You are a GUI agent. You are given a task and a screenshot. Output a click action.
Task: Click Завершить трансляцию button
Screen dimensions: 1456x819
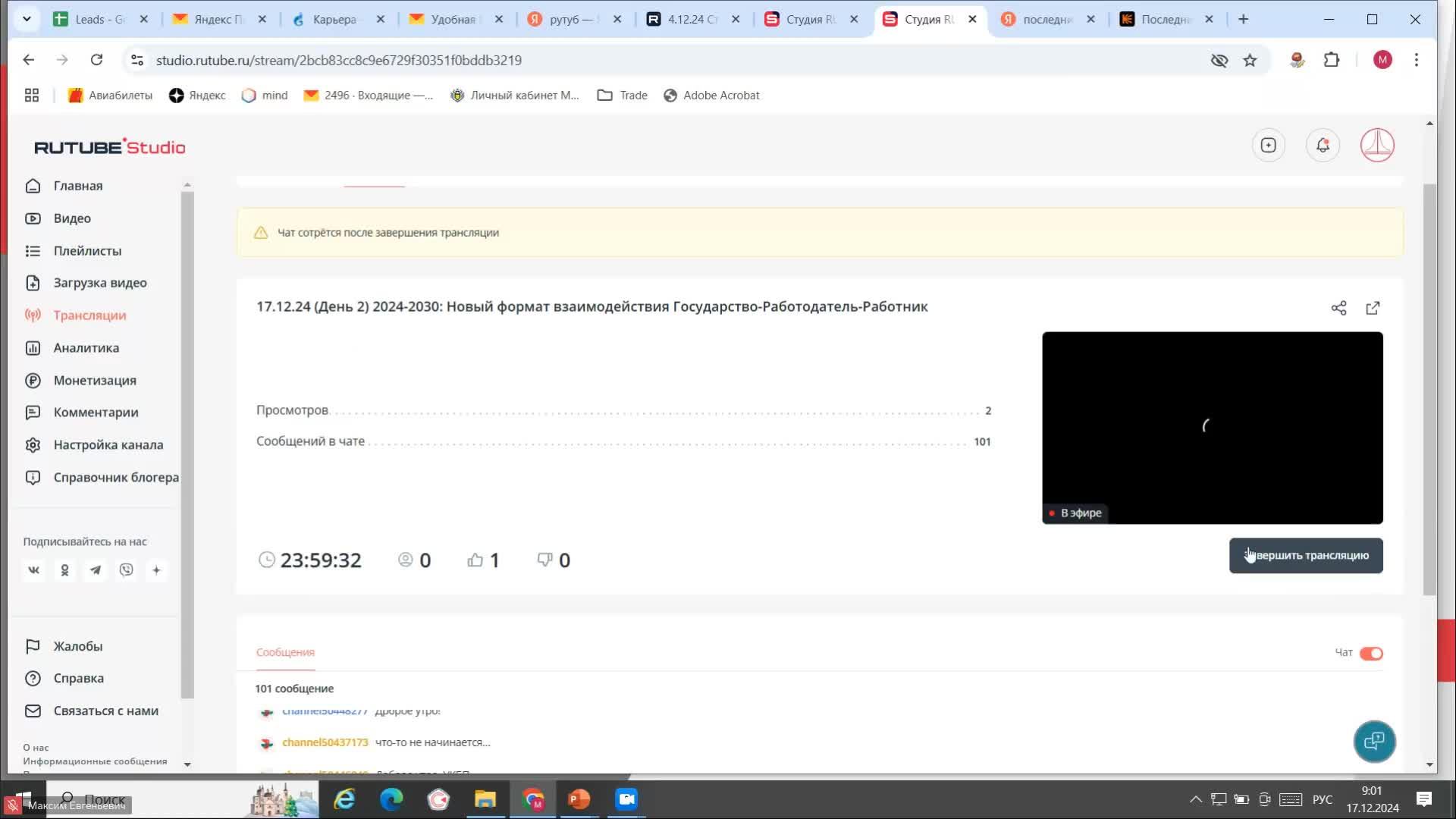click(x=1305, y=555)
